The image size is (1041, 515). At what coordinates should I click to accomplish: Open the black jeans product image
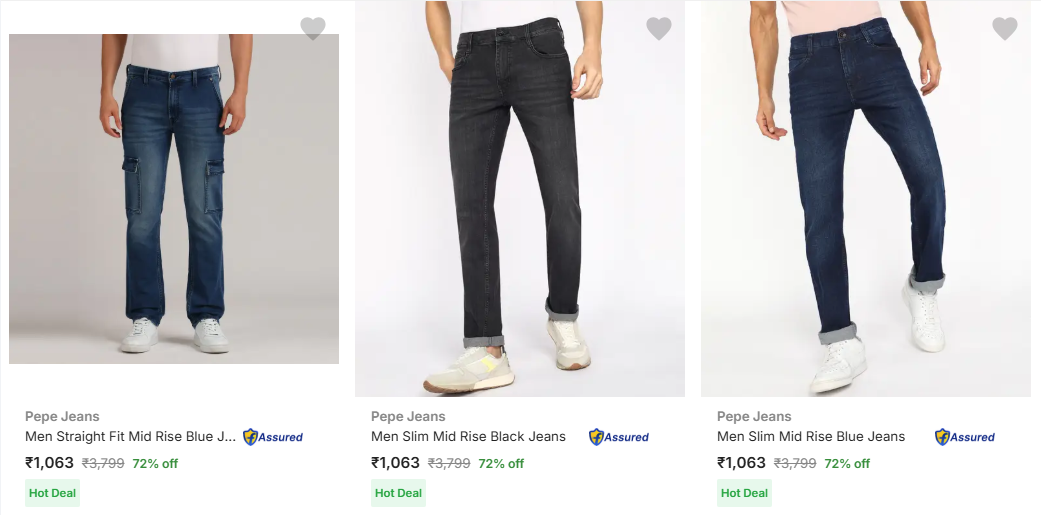tap(520, 200)
